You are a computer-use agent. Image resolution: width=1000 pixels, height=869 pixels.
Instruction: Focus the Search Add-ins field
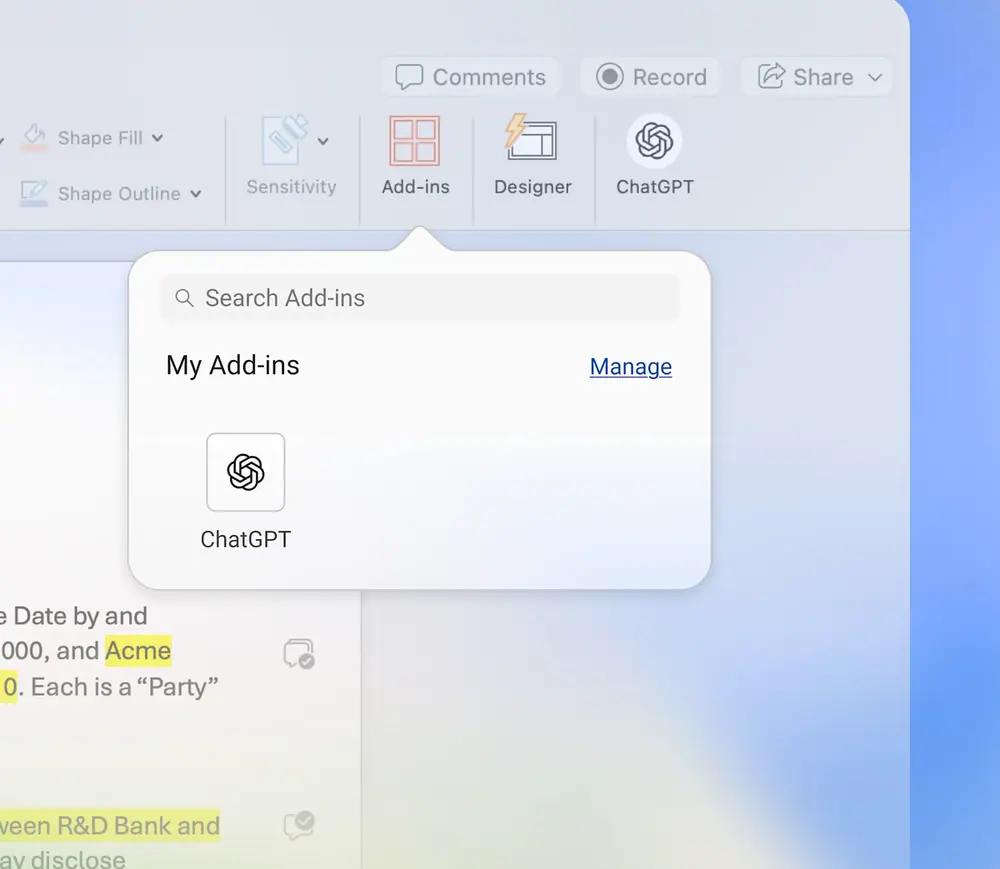point(420,298)
